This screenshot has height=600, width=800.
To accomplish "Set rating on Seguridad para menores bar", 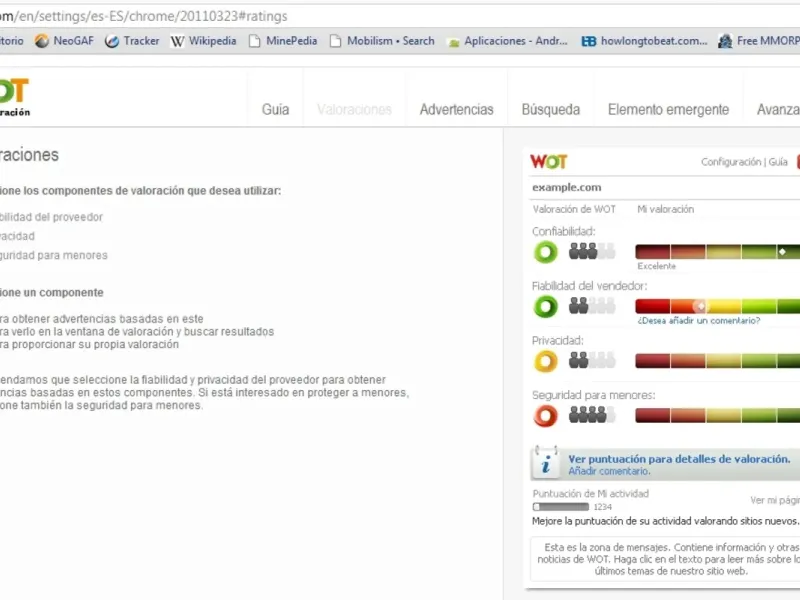I will click(x=717, y=415).
